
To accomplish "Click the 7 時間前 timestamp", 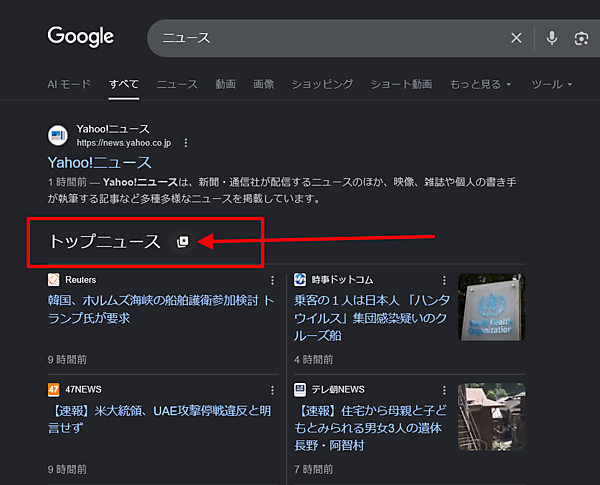I will [313, 470].
